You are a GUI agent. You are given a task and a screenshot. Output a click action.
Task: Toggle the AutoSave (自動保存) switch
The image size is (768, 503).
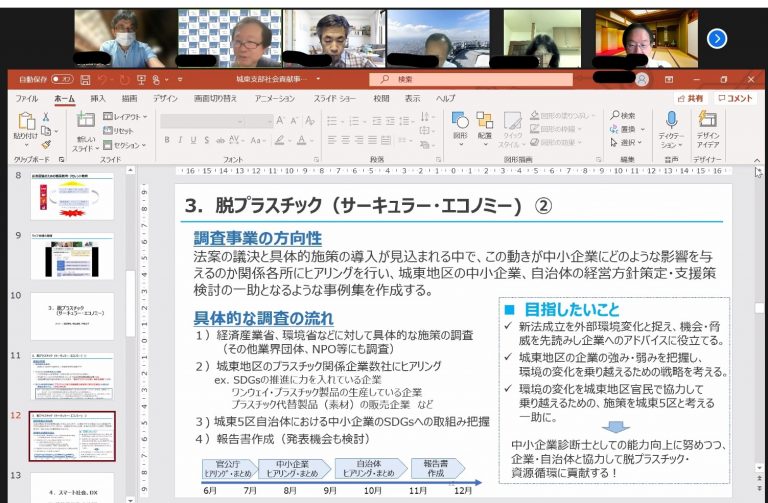click(62, 79)
